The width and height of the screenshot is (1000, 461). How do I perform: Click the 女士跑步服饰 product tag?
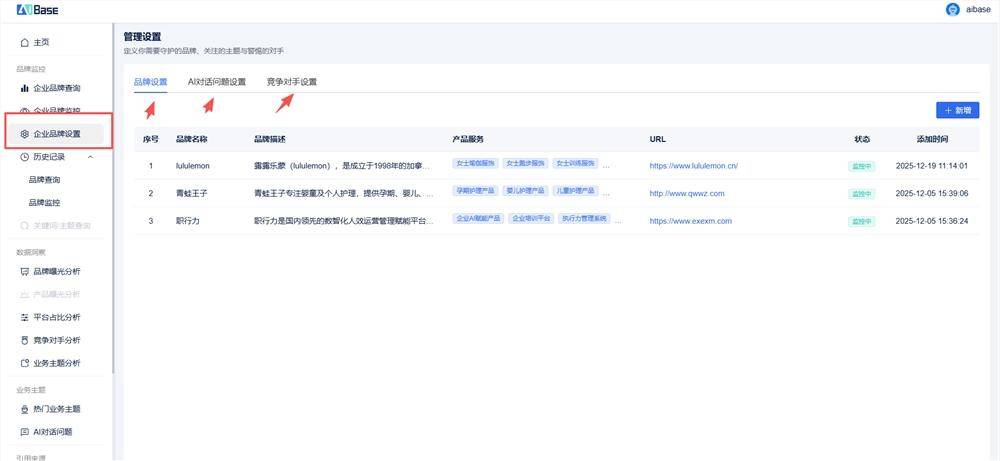[x=526, y=163]
